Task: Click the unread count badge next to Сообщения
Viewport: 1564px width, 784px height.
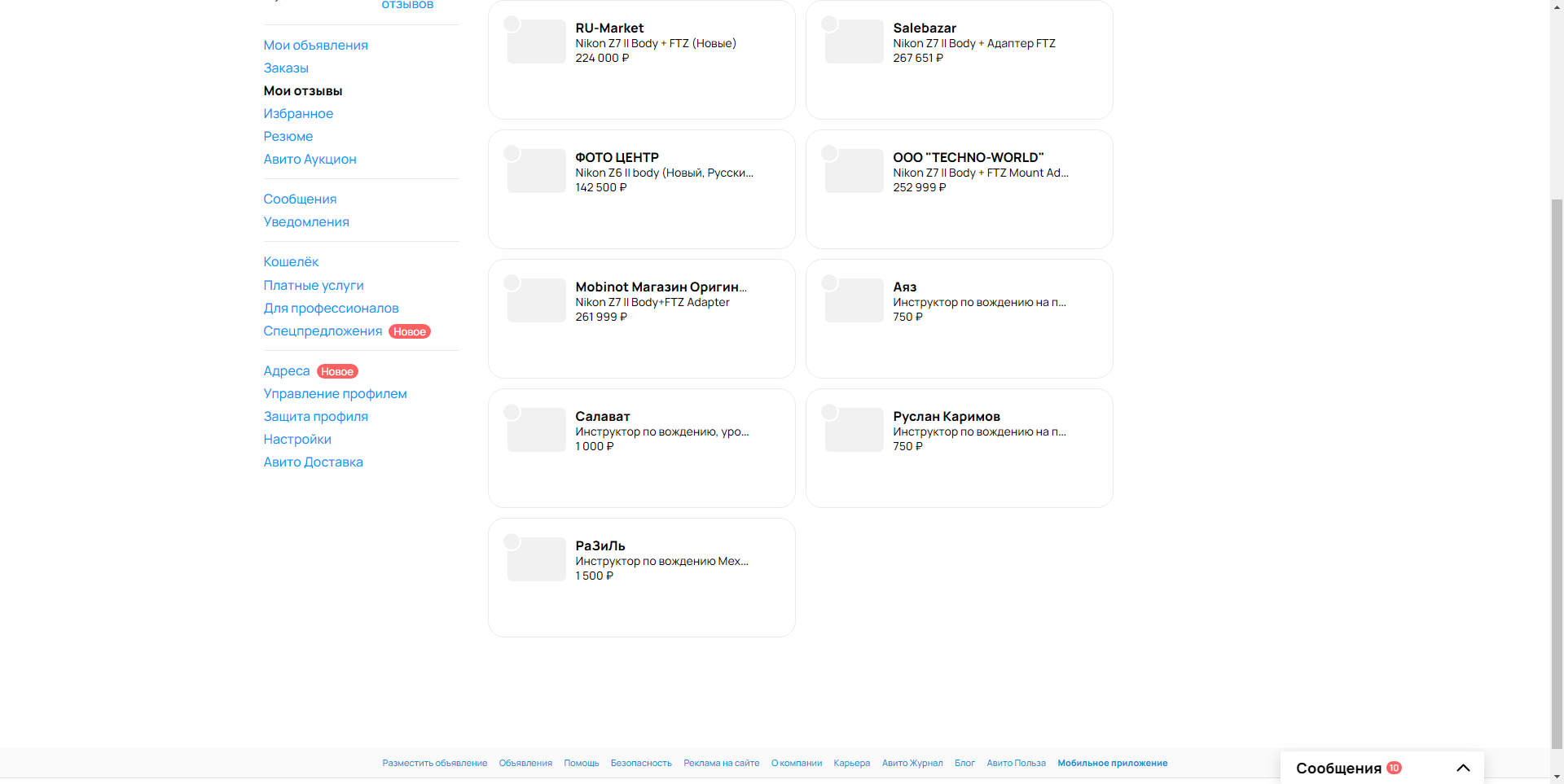Action: point(1394,768)
